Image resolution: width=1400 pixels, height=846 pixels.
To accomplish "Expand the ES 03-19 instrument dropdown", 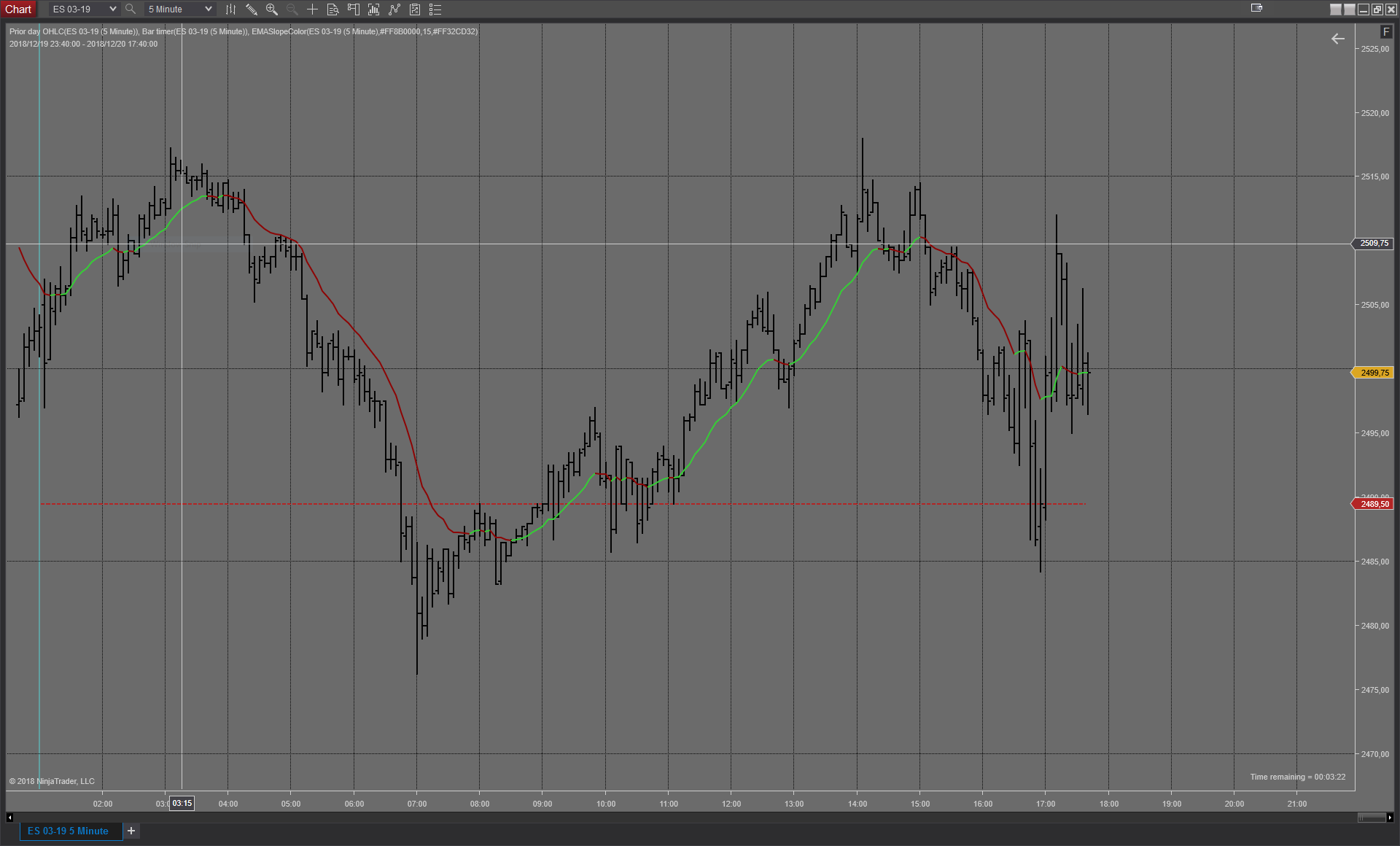I will click(x=112, y=9).
